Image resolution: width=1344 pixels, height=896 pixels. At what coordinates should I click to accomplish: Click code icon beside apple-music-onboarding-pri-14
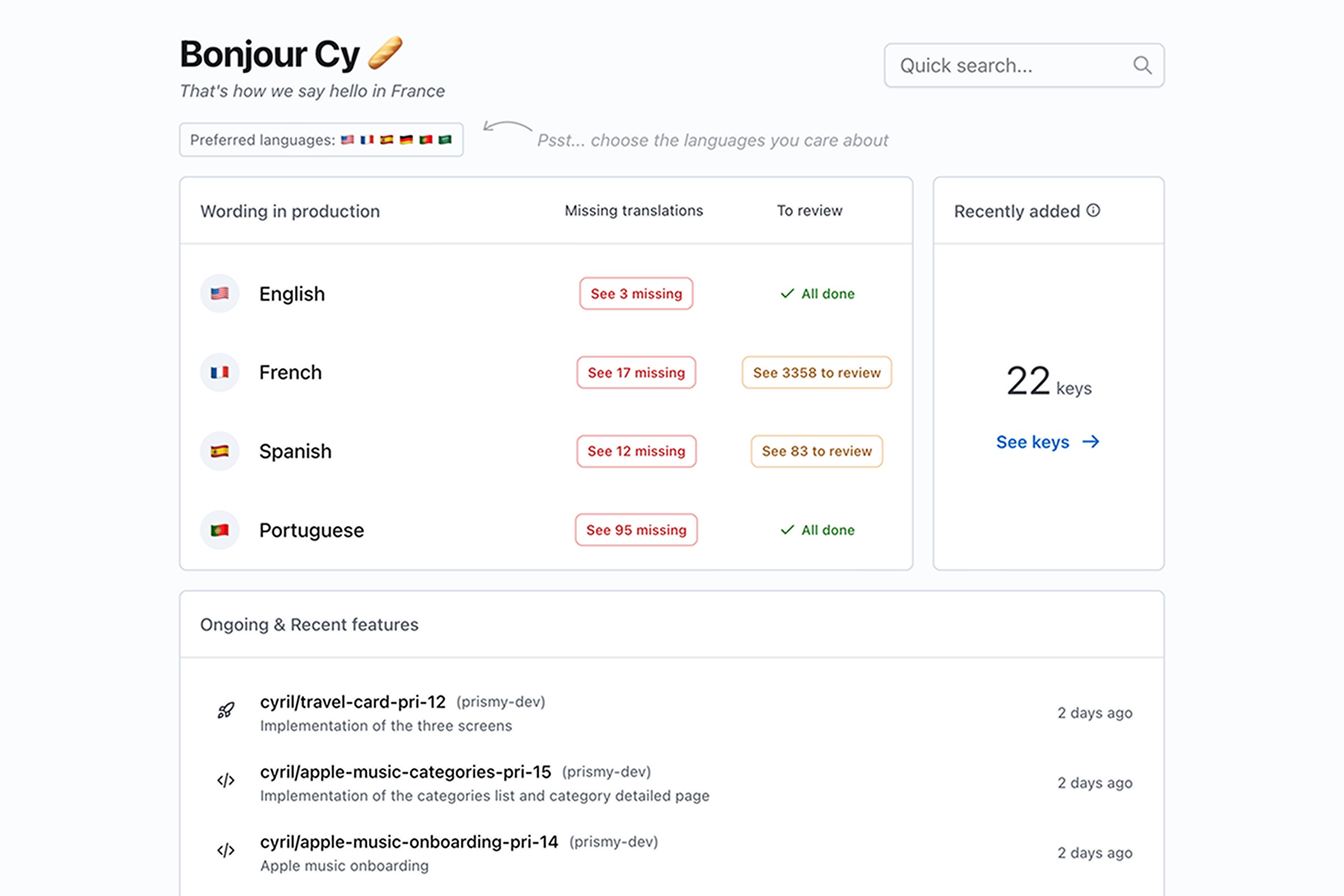pos(226,851)
